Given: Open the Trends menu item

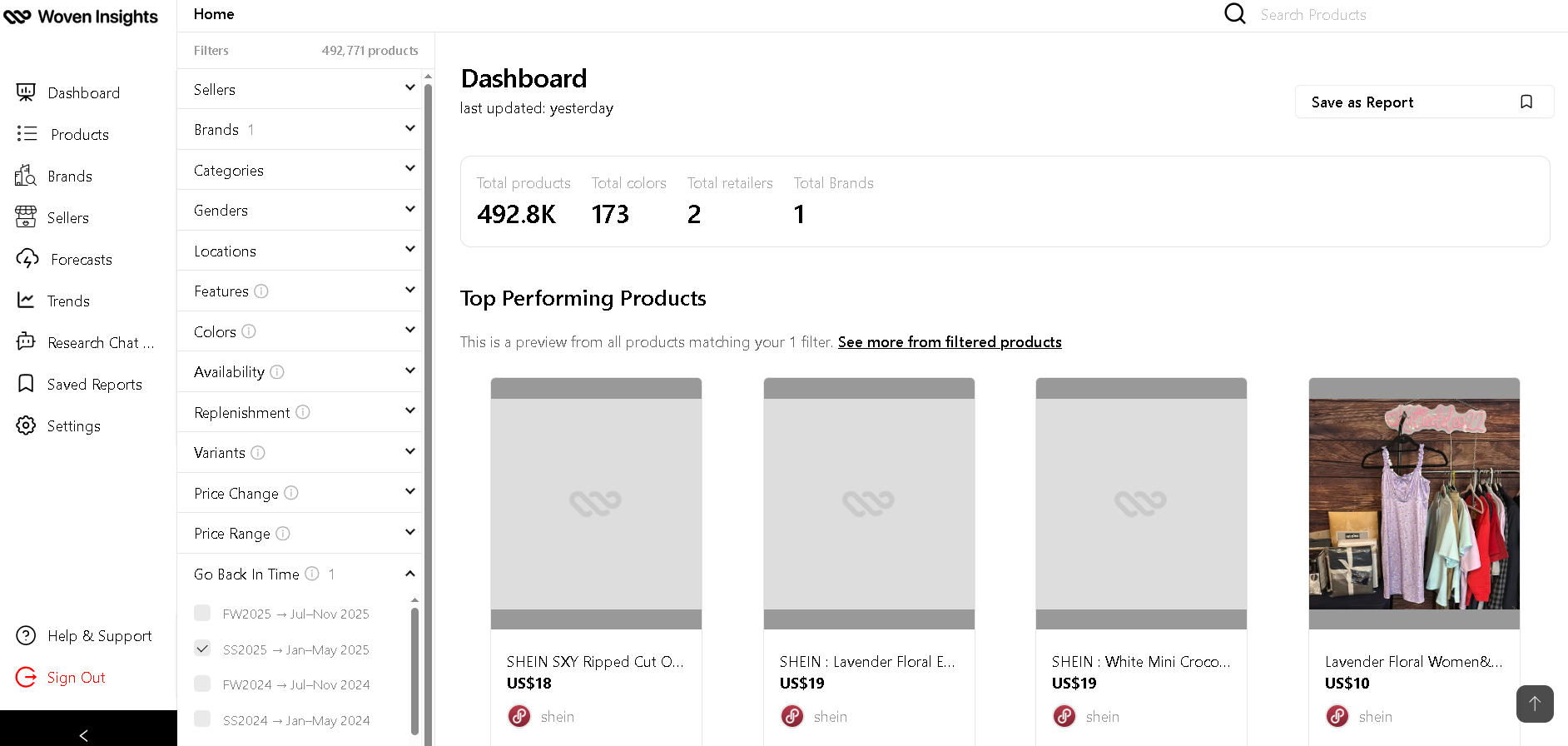Looking at the screenshot, I should (68, 301).
